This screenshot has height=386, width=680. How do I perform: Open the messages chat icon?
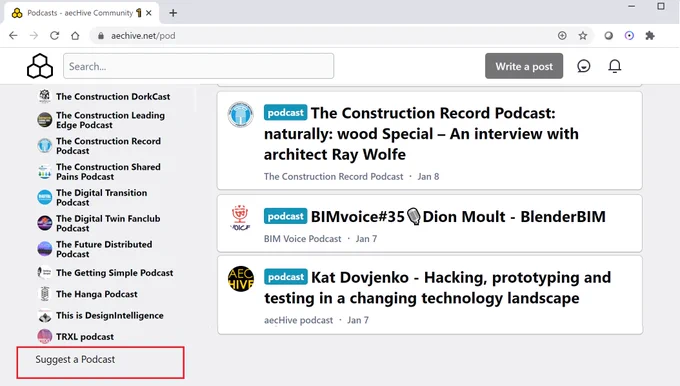click(x=584, y=66)
